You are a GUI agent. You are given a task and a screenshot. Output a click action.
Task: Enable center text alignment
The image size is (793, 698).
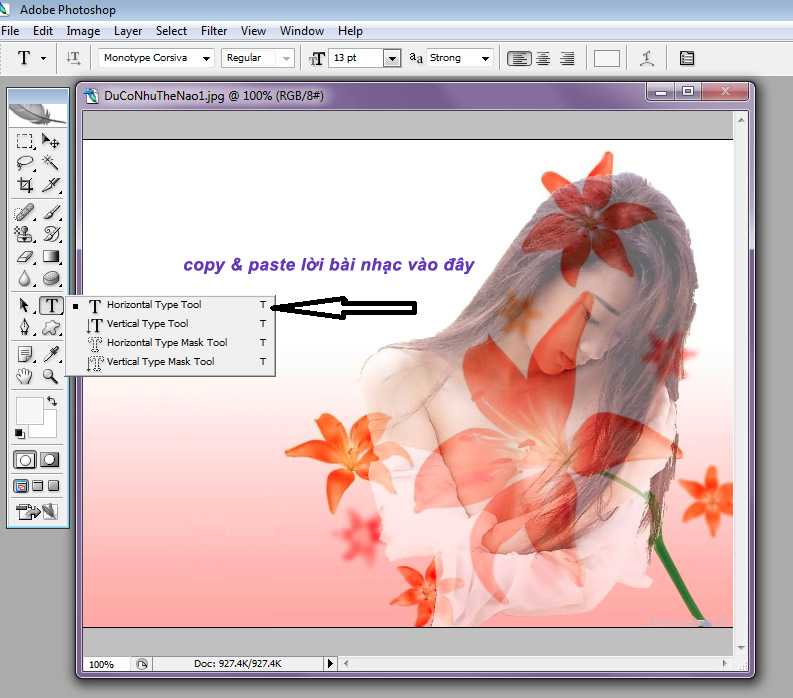[x=543, y=58]
